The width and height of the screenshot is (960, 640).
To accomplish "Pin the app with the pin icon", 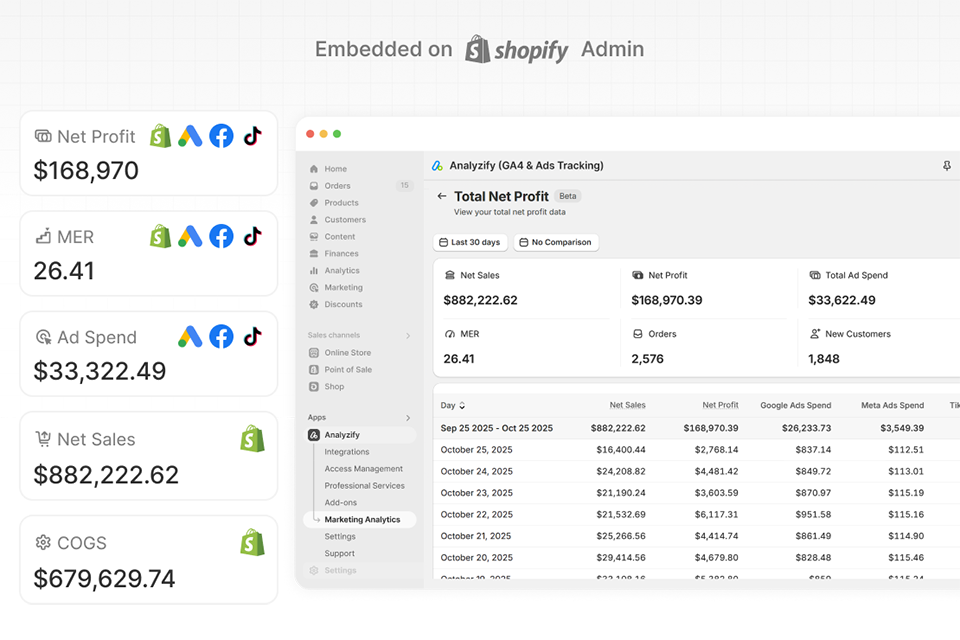I will pos(947,166).
